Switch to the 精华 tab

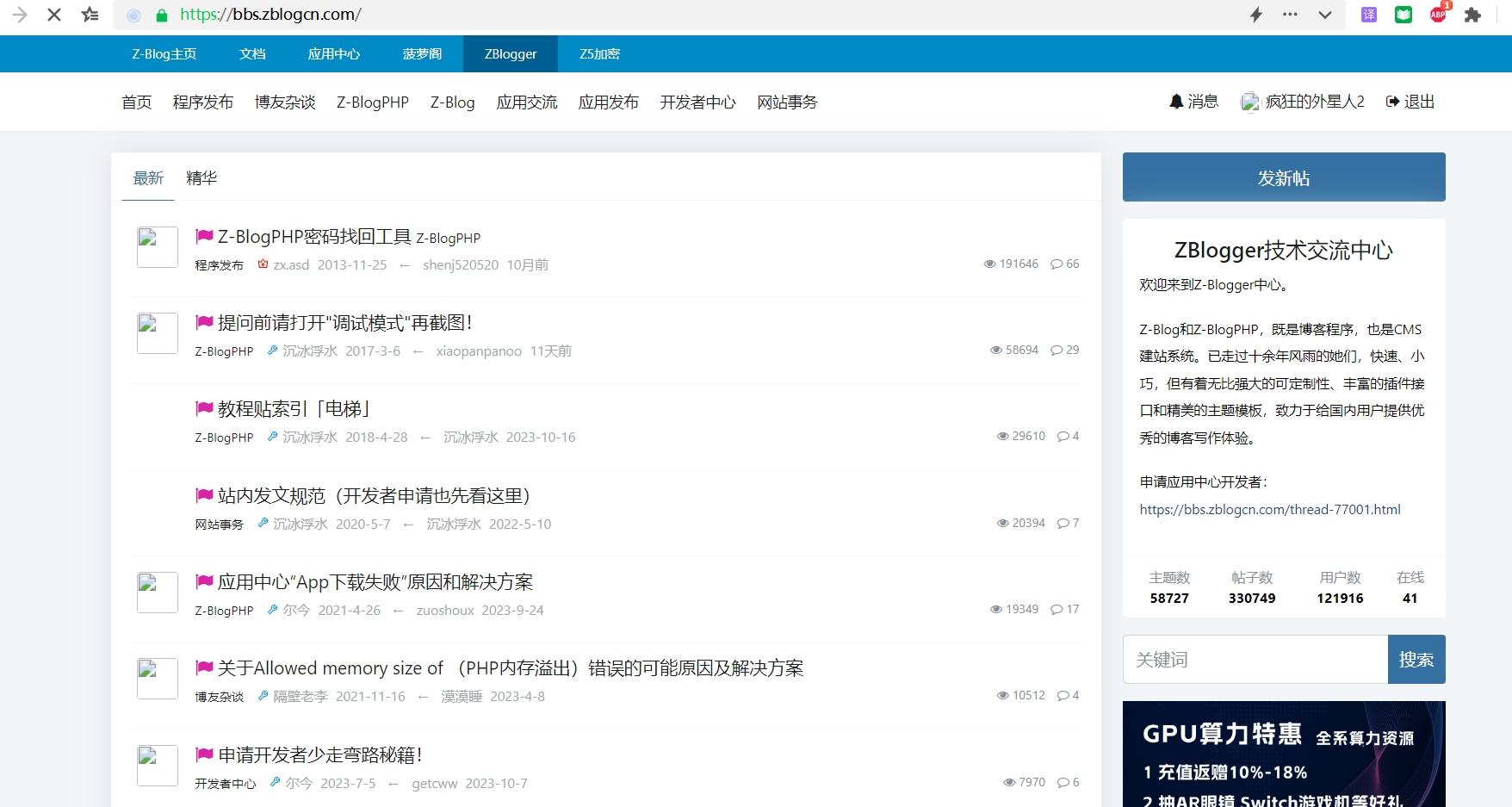pos(201,178)
